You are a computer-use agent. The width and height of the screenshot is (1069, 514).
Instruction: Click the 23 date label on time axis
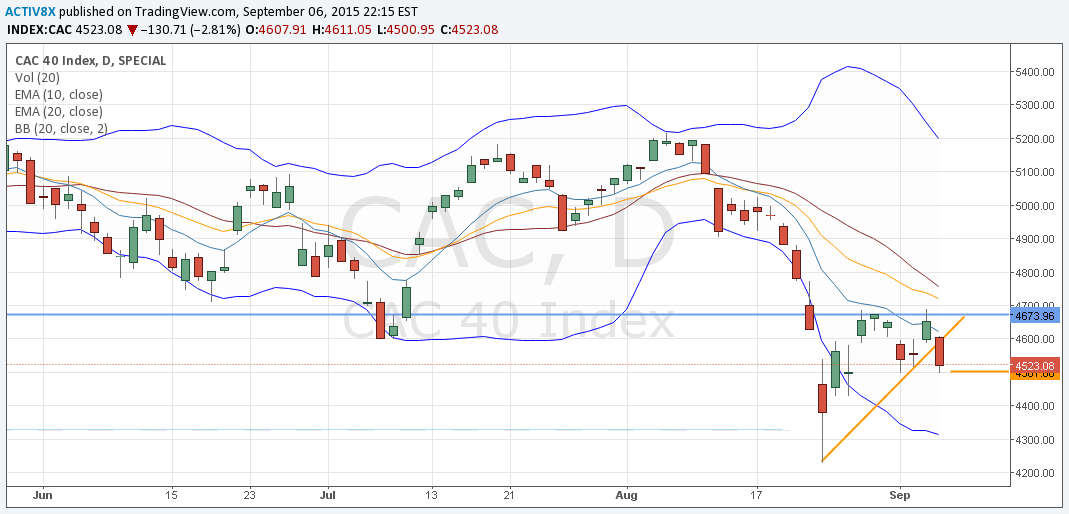tap(250, 496)
